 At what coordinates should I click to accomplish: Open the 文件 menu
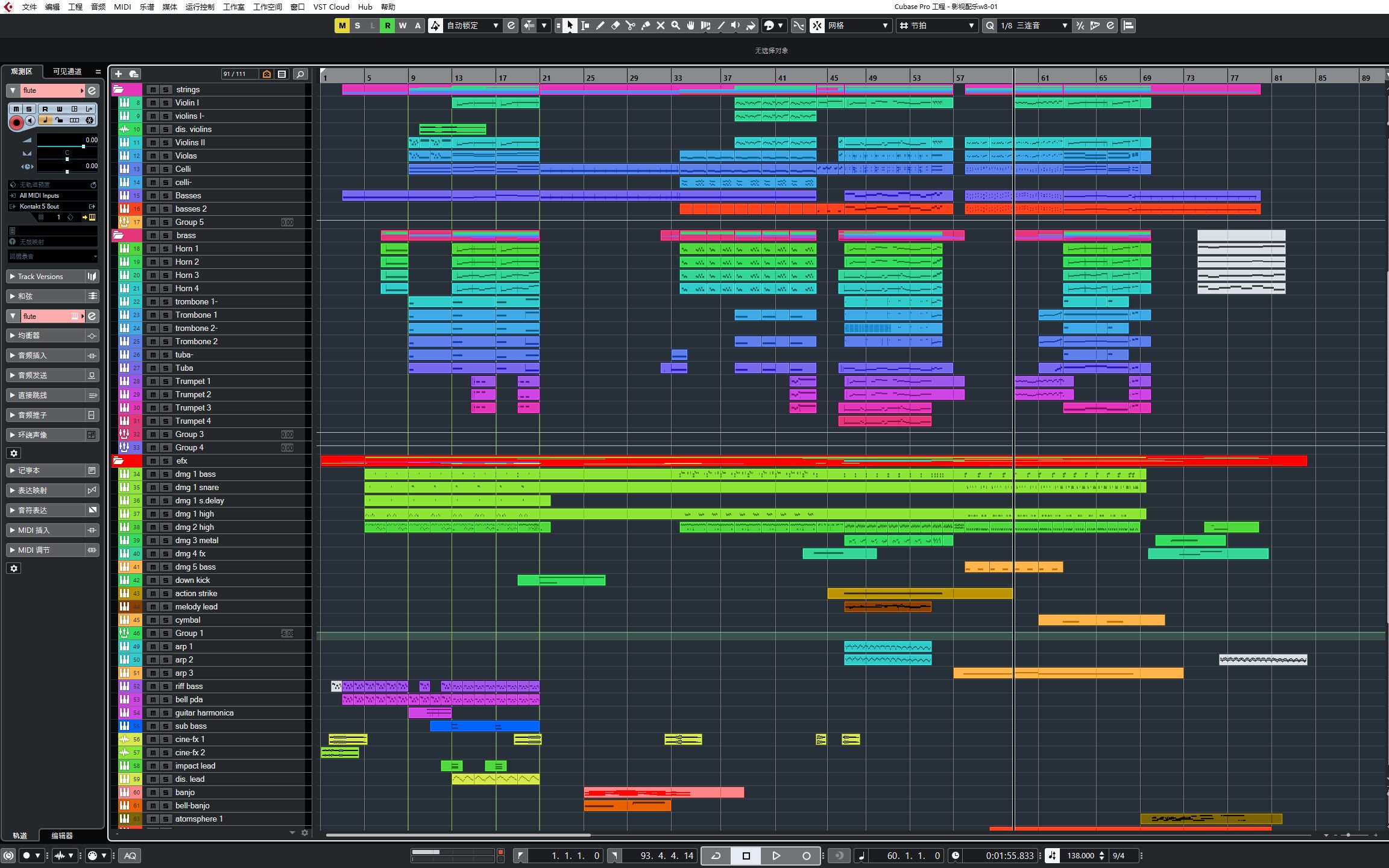29,7
